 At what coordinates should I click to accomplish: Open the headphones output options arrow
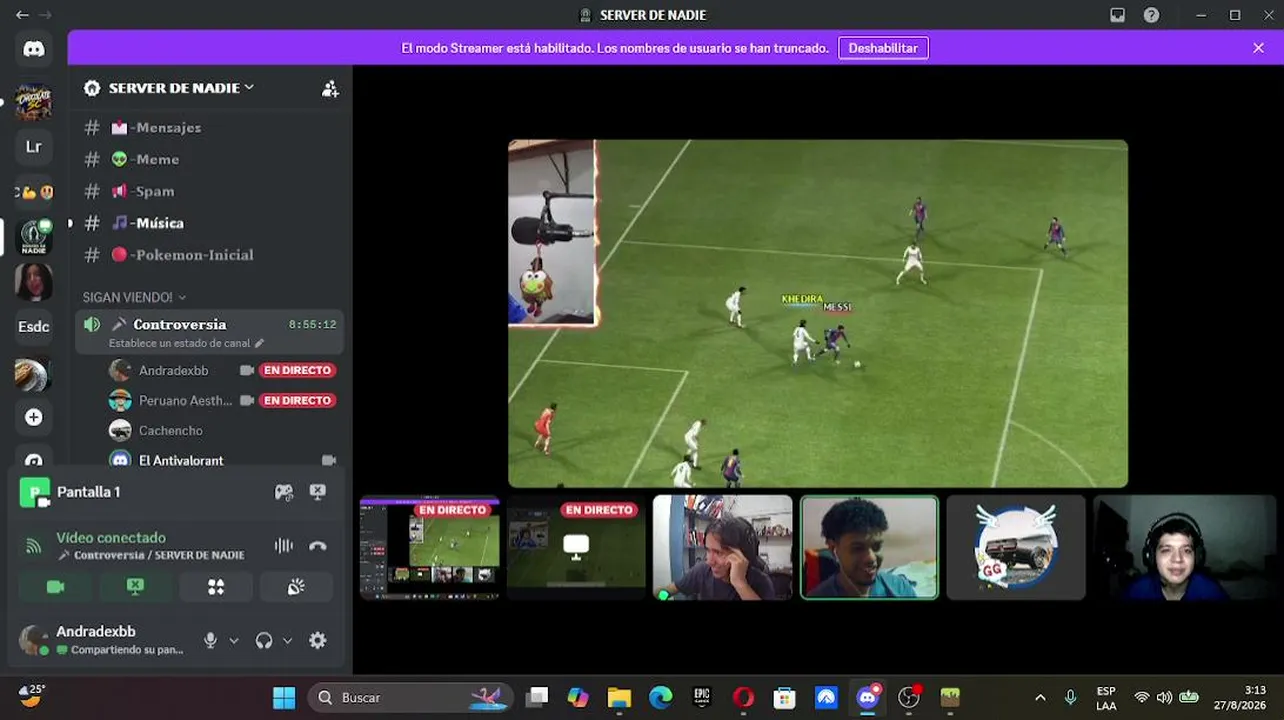click(287, 641)
